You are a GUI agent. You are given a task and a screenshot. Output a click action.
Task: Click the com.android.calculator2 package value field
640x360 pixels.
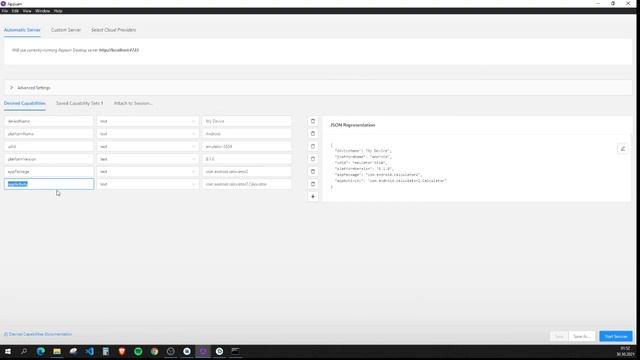(247, 172)
